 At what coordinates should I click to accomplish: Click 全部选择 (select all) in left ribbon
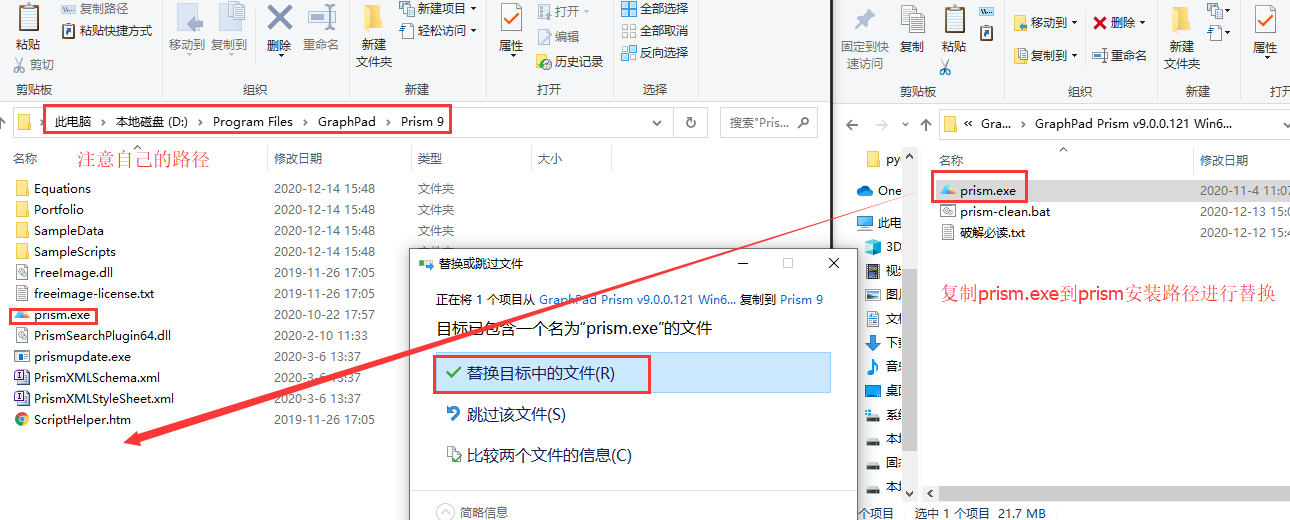pos(654,9)
